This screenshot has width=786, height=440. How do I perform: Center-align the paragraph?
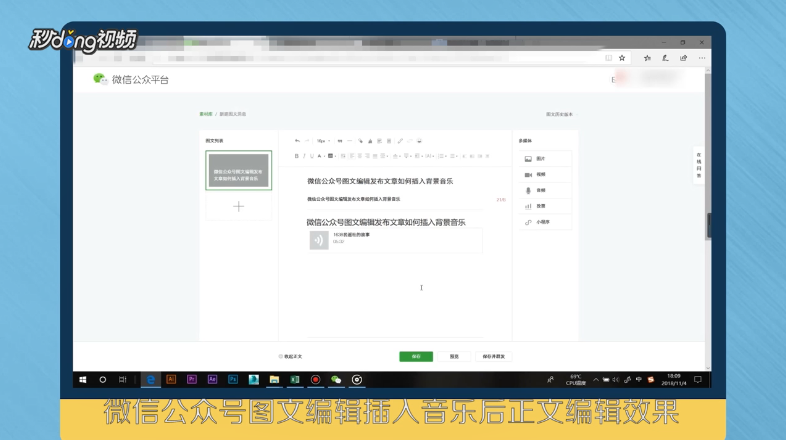tap(359, 156)
